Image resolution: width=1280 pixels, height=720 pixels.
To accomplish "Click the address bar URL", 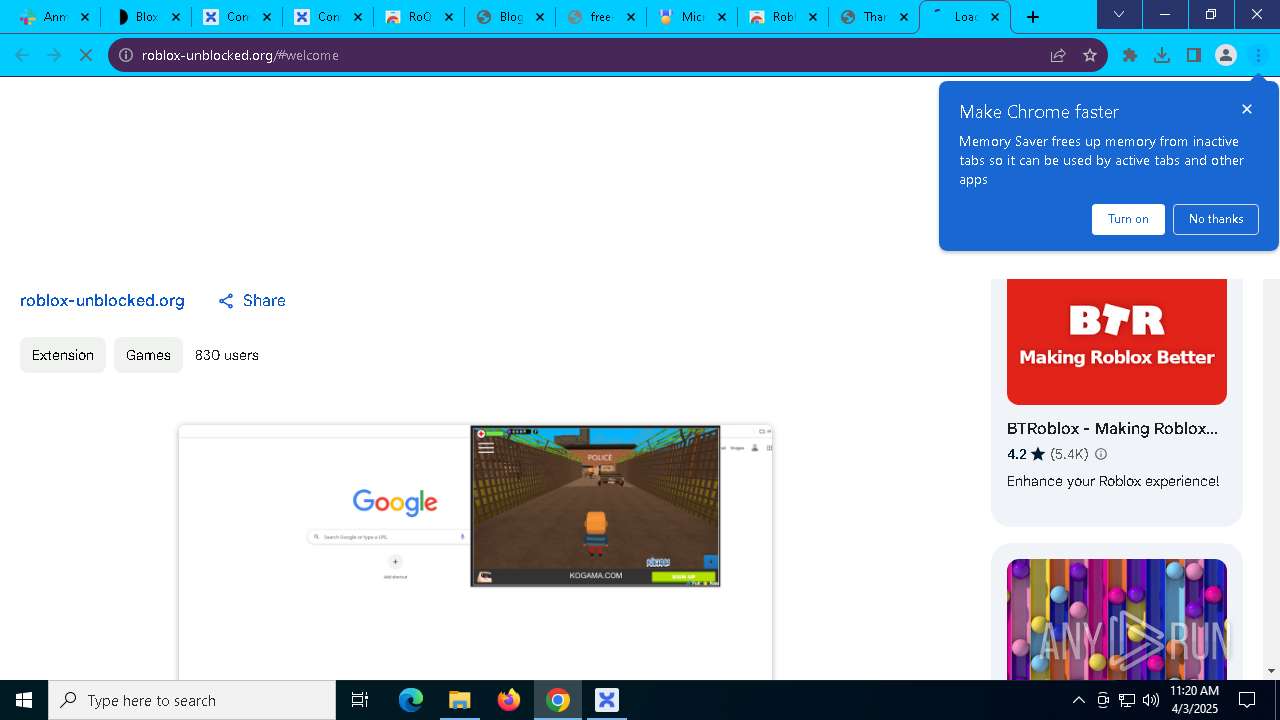I will point(240,55).
